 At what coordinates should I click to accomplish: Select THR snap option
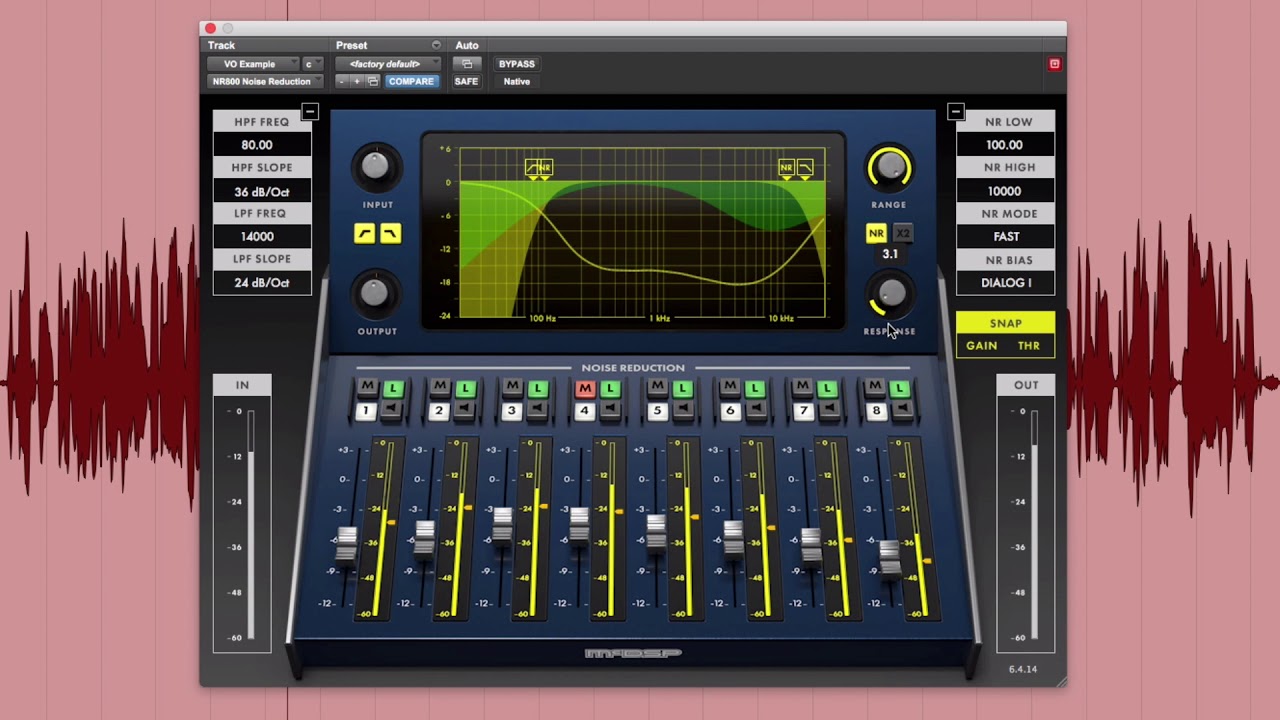1029,345
